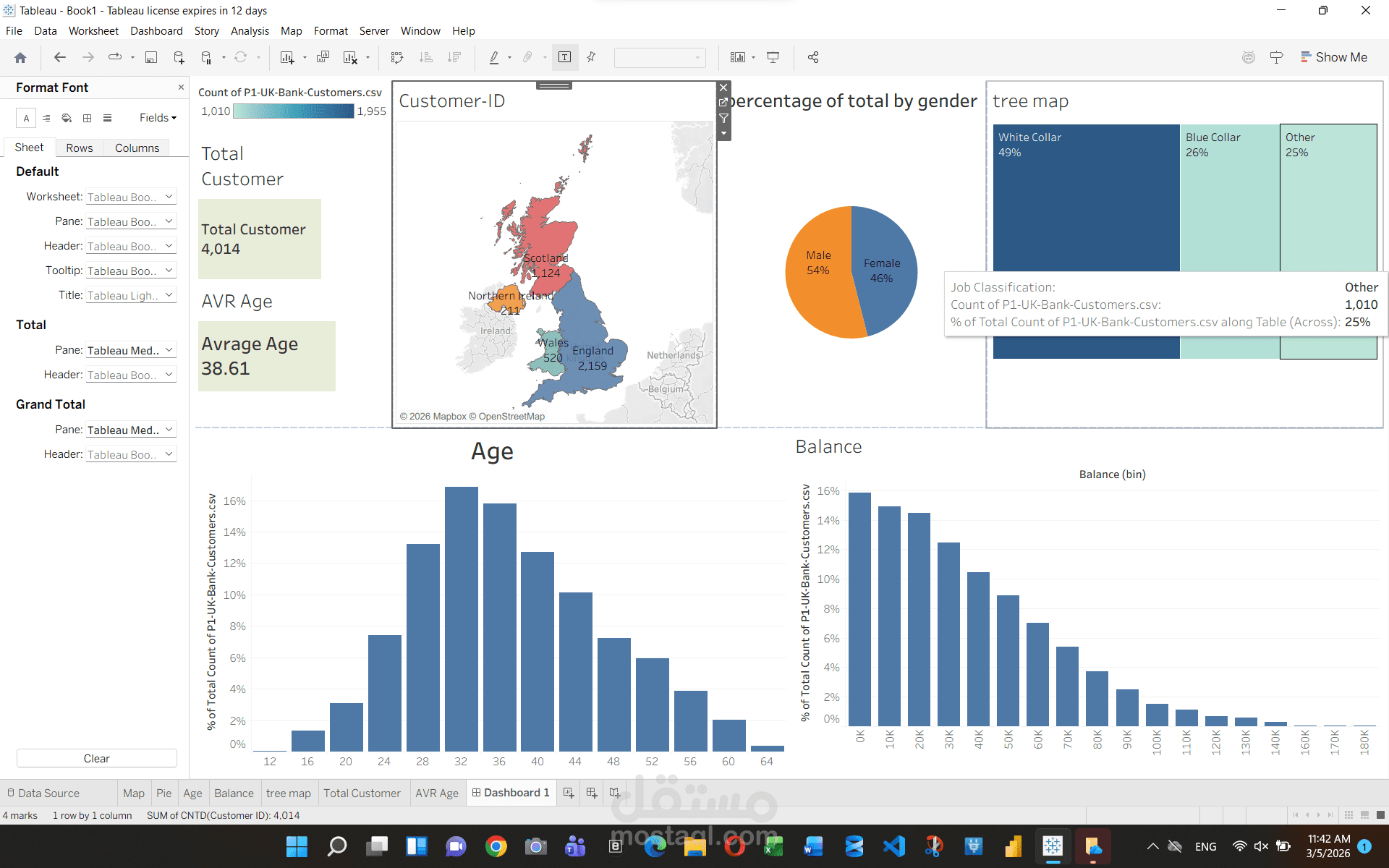Switch to the tree map sheet tab

coord(288,793)
